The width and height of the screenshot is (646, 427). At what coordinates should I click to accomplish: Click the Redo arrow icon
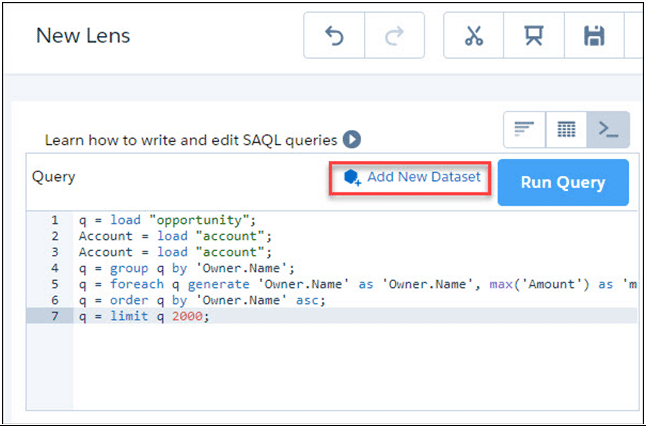[x=394, y=36]
